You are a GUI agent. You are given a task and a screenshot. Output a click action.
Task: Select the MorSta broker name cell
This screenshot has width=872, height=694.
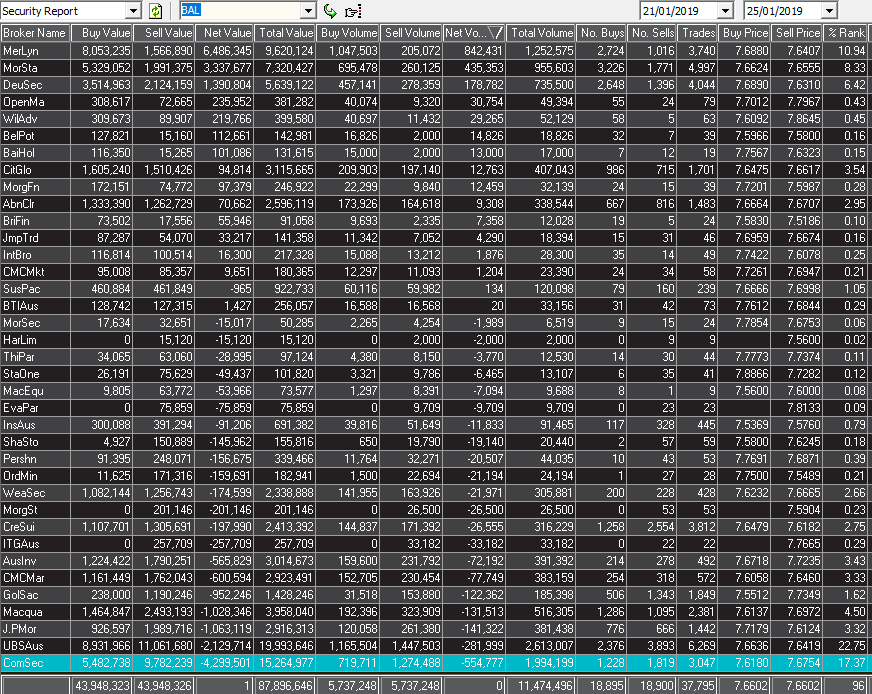[20, 68]
